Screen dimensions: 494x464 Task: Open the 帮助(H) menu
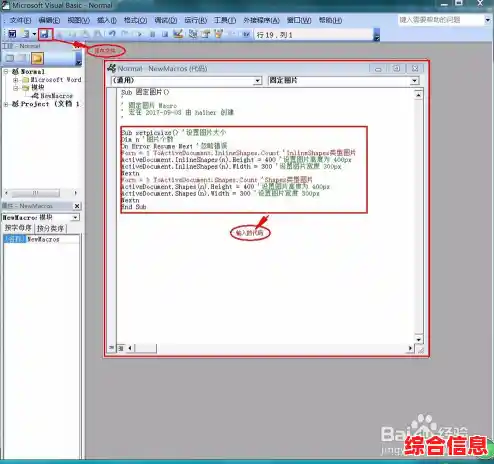click(x=330, y=20)
